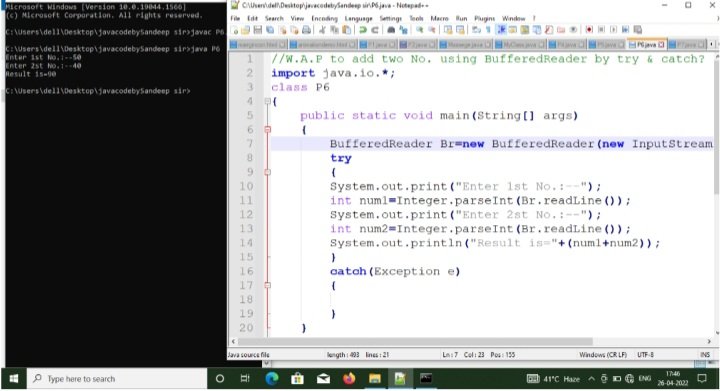The width and height of the screenshot is (720, 391).
Task: Click the Save All toolbar icon
Action: 270,30
